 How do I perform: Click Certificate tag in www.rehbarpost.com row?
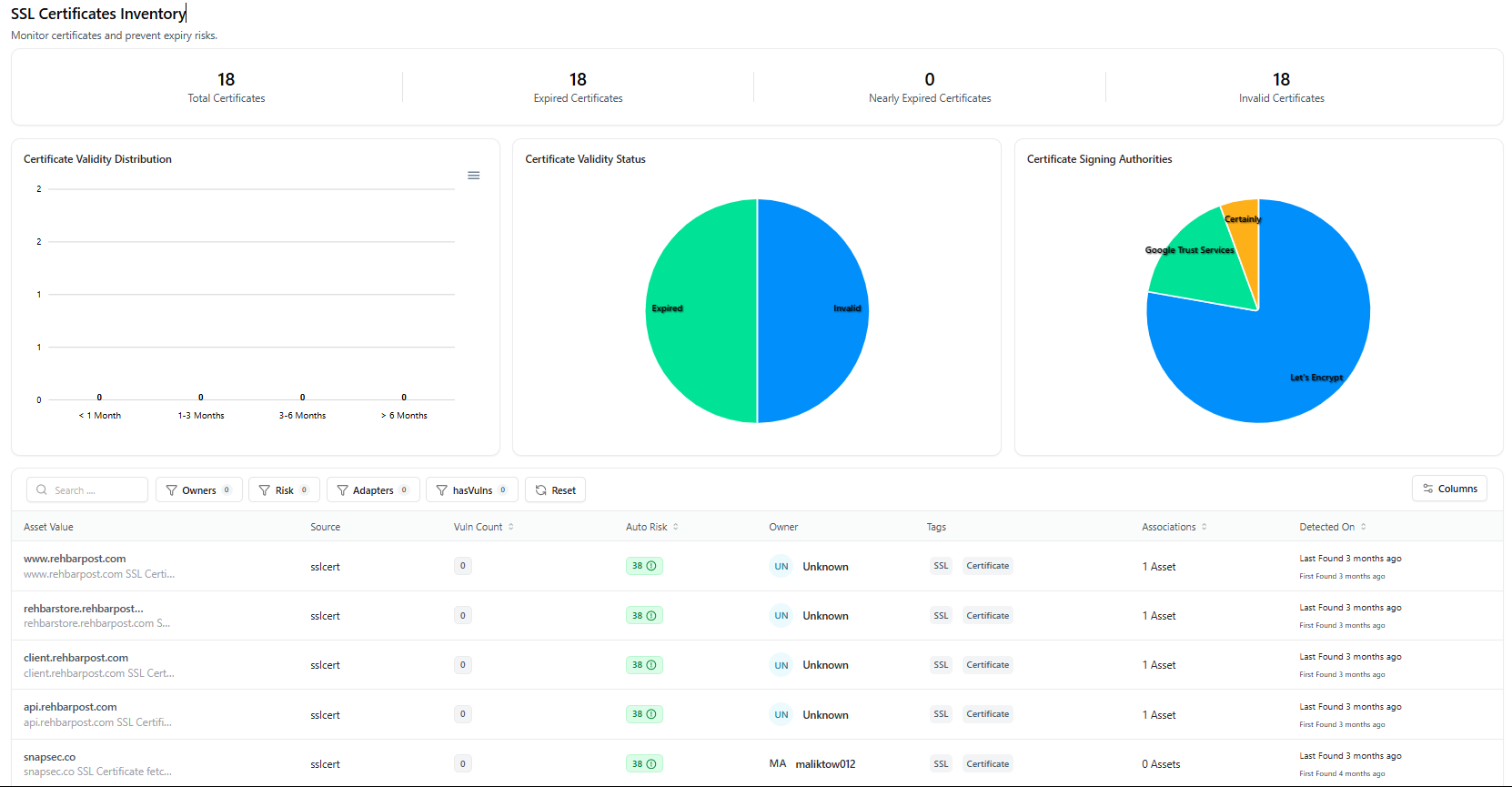pos(987,566)
